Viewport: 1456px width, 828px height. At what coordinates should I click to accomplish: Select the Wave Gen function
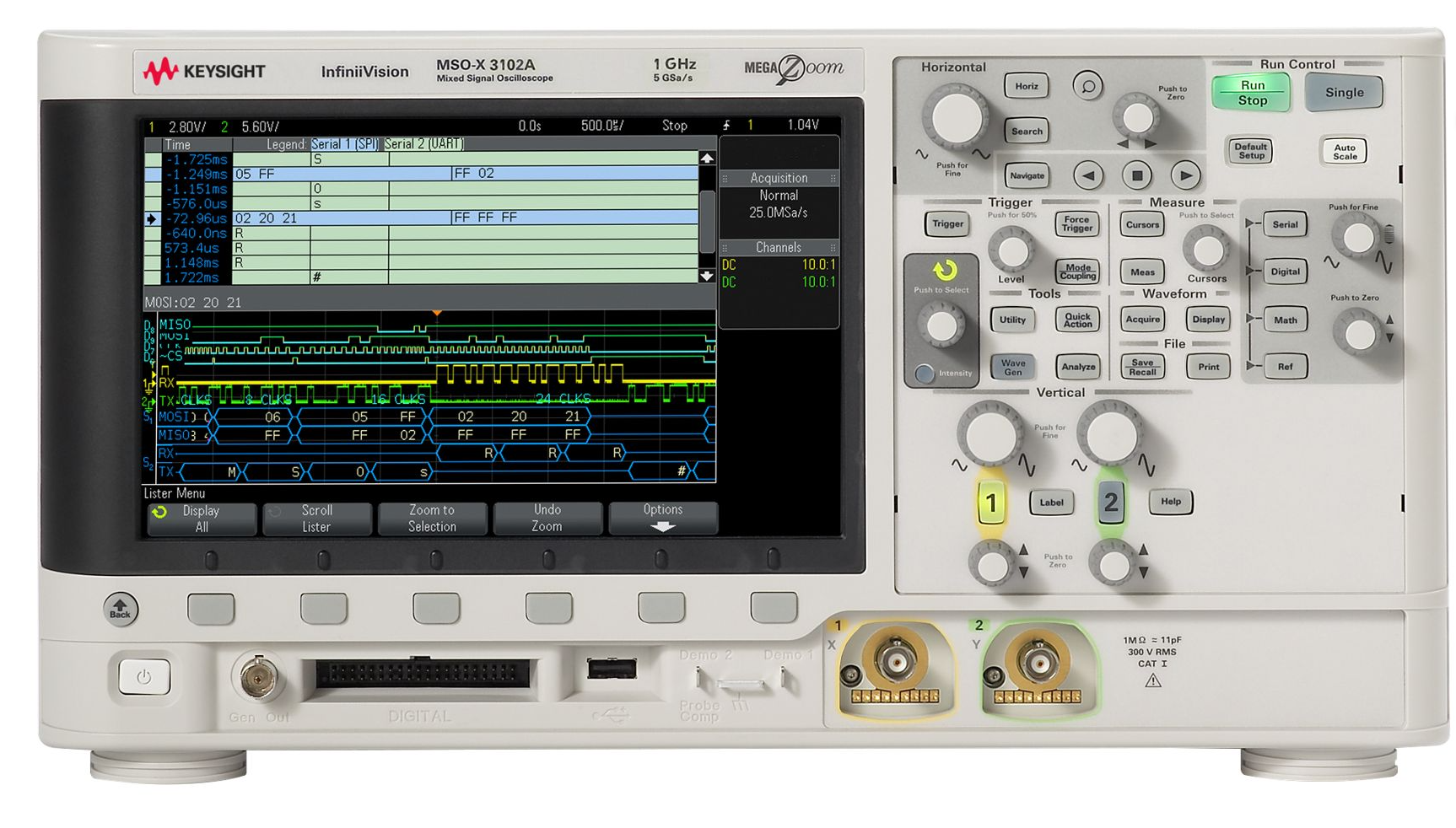[1011, 367]
